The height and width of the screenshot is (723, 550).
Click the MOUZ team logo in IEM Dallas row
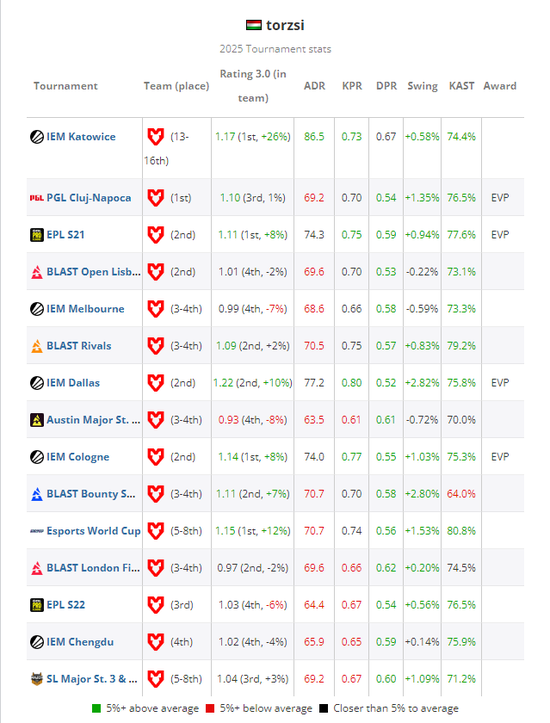155,383
